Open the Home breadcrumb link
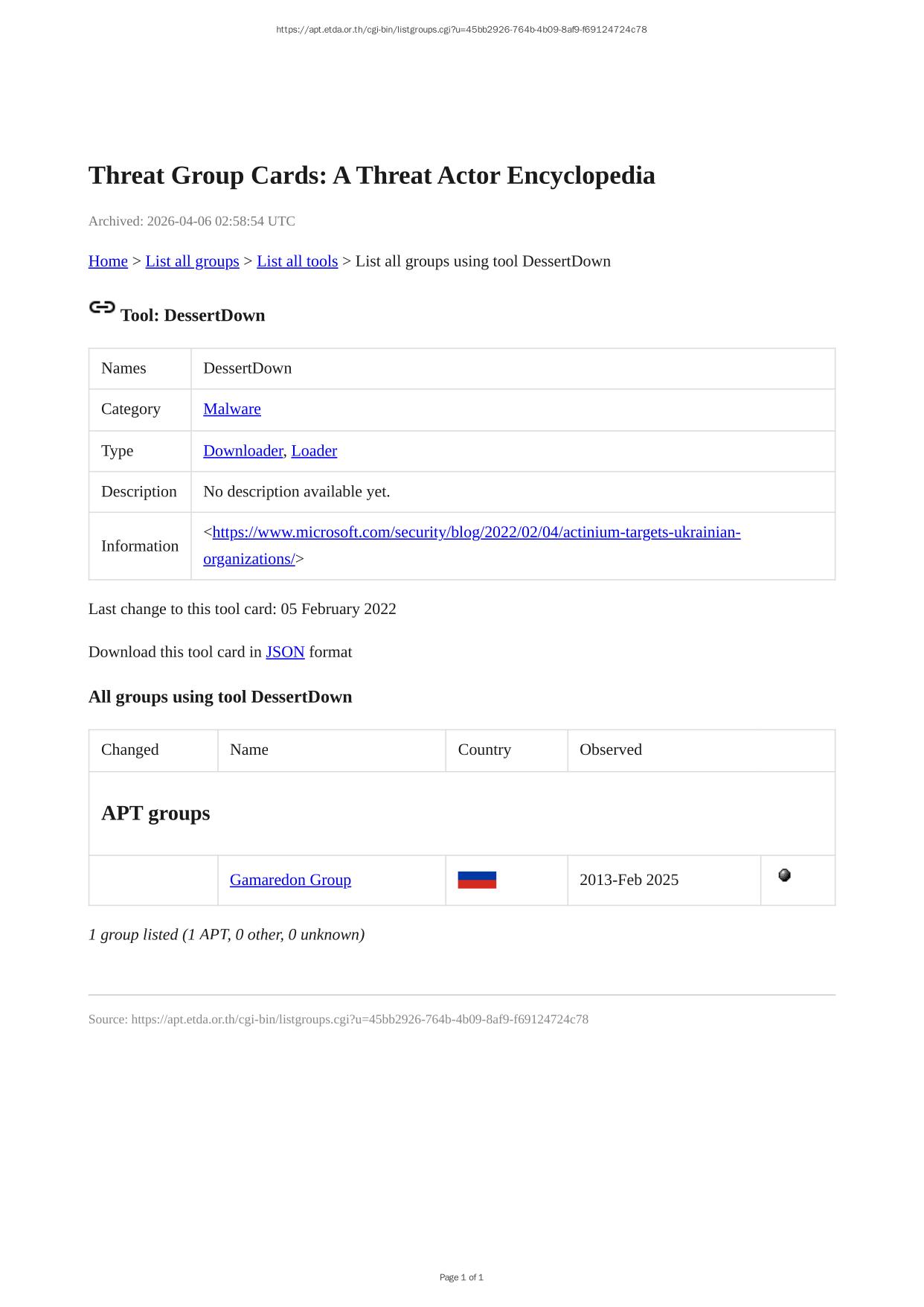 coord(108,261)
